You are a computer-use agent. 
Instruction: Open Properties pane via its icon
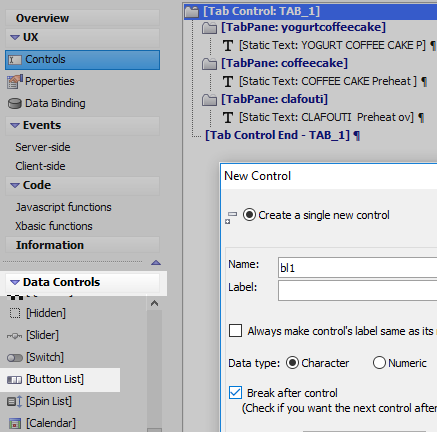click(15, 82)
